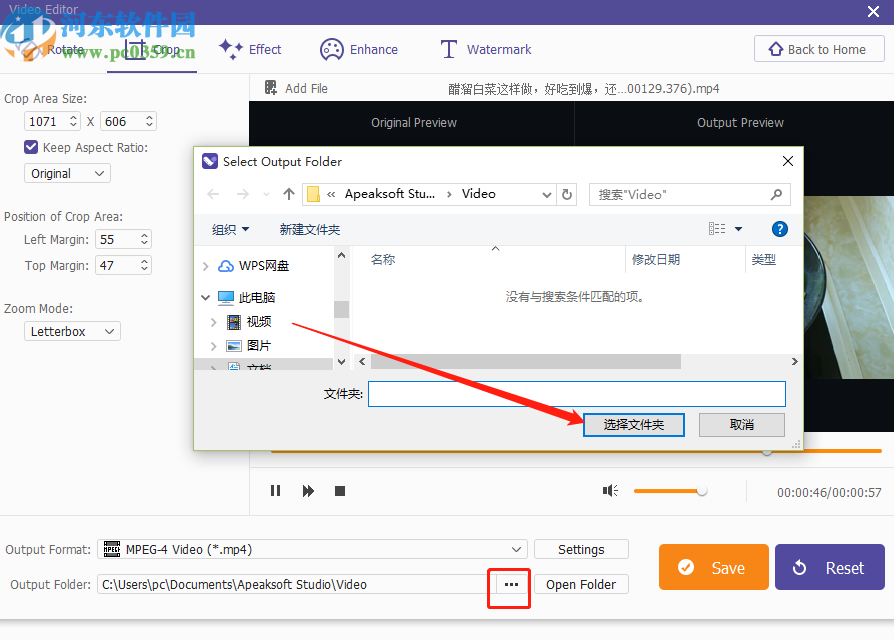Uncheck Keep Aspect Ratio
The image size is (894, 640).
point(29,145)
